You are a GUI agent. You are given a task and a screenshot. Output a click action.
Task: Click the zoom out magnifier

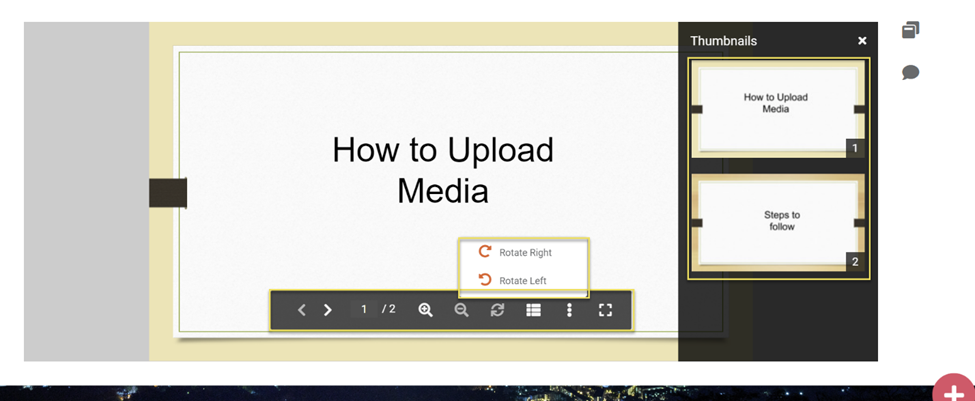(x=461, y=310)
